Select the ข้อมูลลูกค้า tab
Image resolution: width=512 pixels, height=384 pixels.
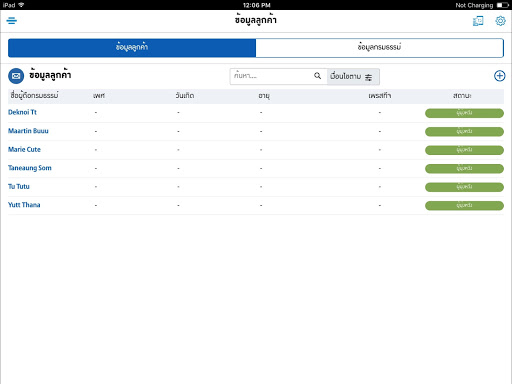132,48
